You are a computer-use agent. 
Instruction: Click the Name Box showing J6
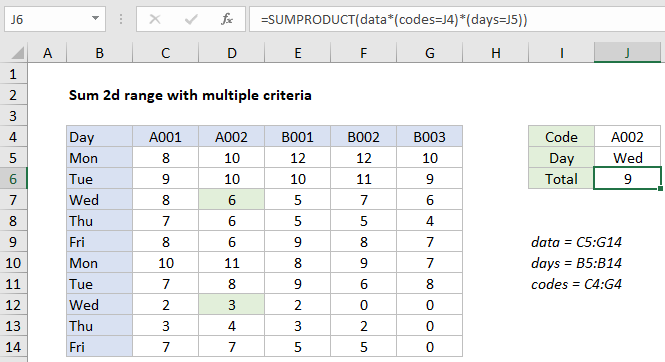click(55, 19)
